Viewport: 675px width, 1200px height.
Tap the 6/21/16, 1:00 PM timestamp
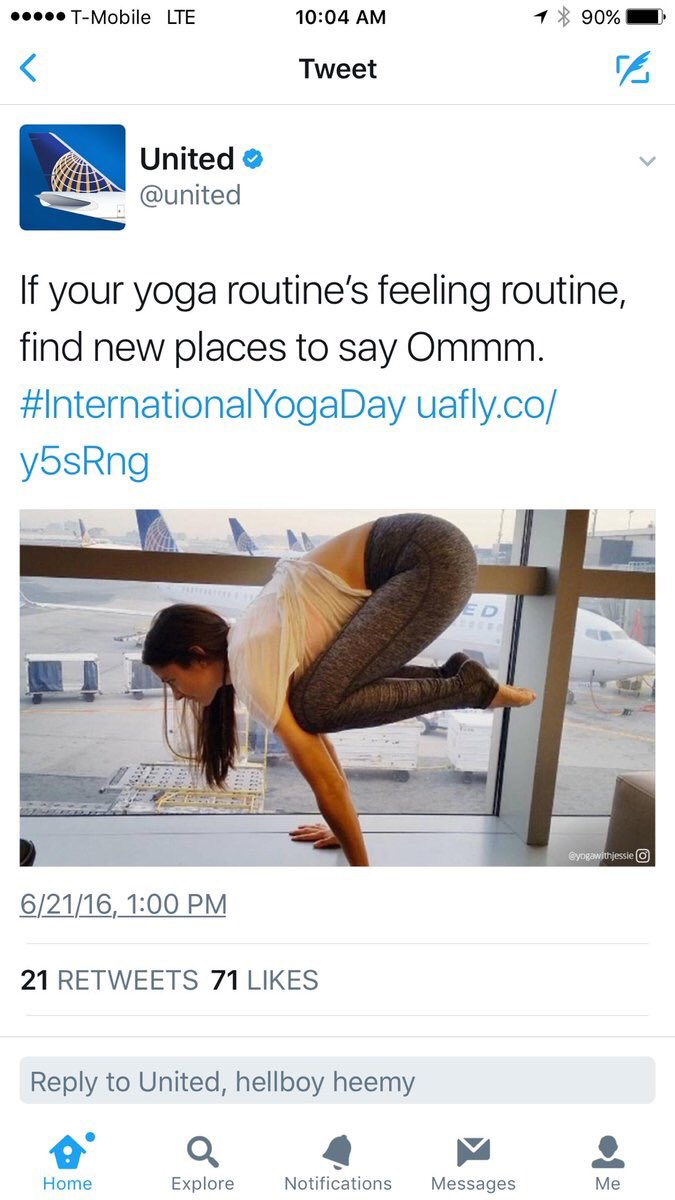coord(124,905)
